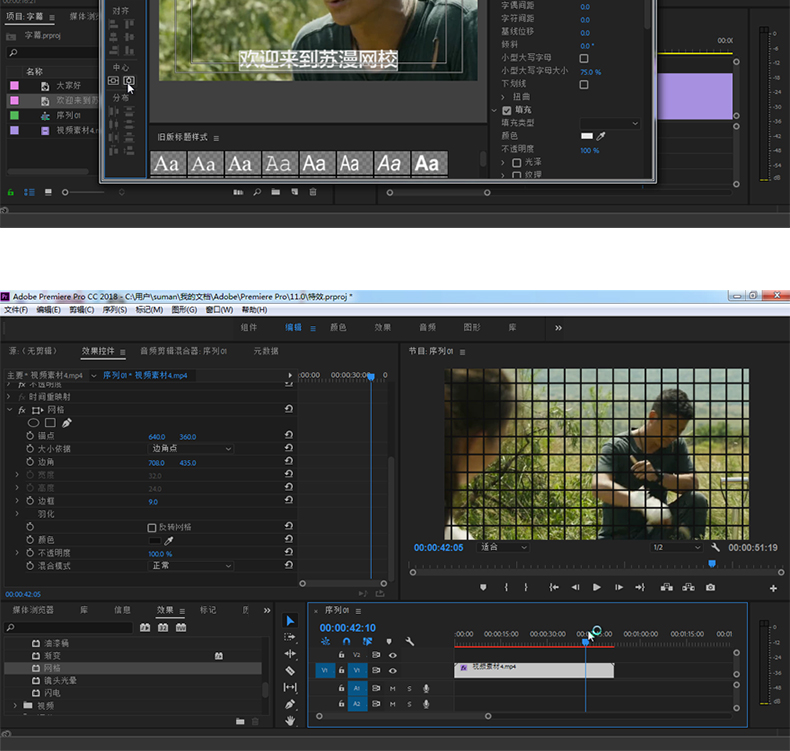Reset the 边框 parameter
This screenshot has width=790, height=751.
click(x=289, y=500)
